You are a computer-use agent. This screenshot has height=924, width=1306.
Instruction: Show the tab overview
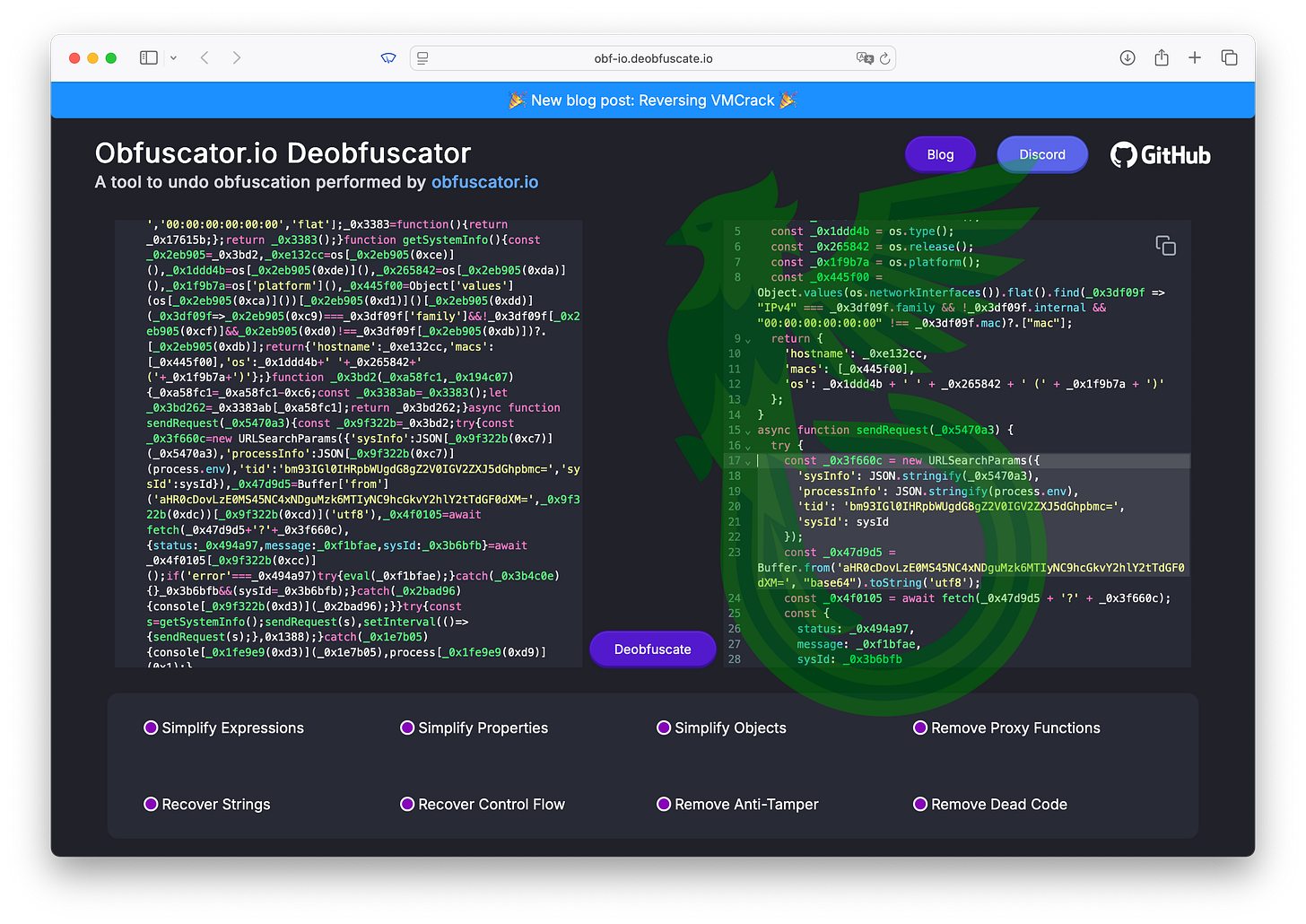pyautogui.click(x=1229, y=58)
